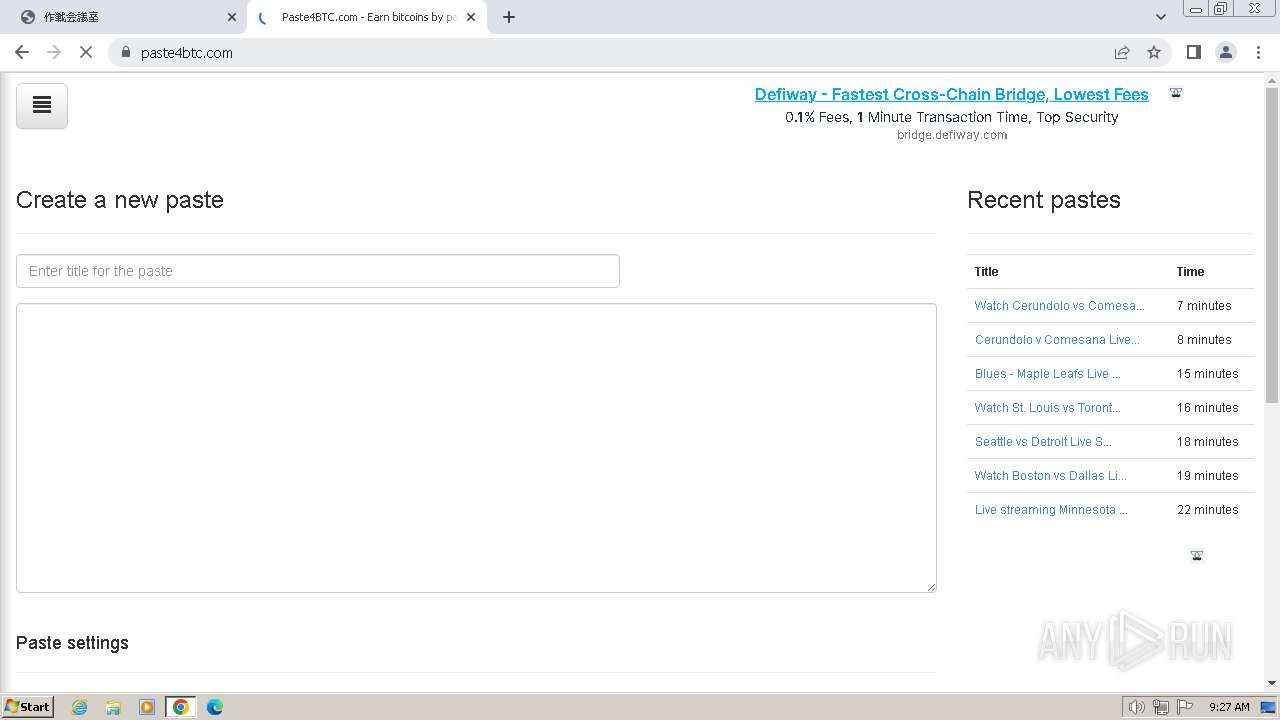
Task: Click the textarea resize grip corner
Action: point(931,587)
